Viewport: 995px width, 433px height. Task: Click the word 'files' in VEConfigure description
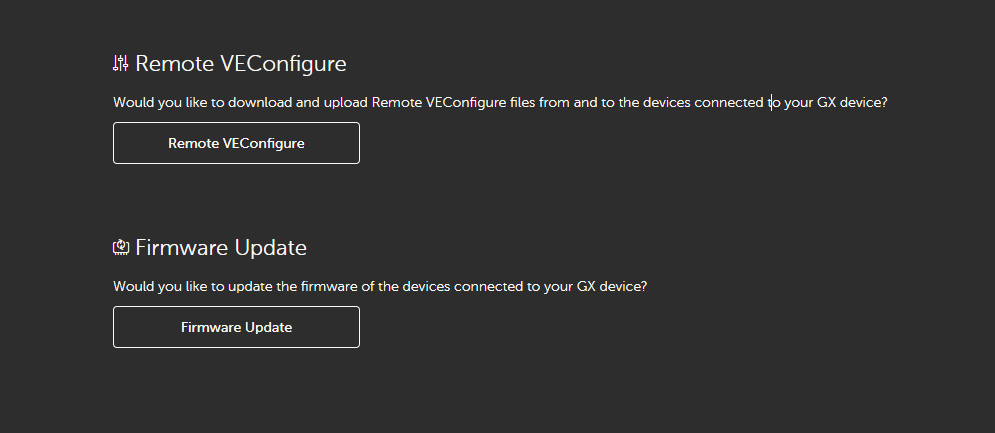click(x=523, y=102)
